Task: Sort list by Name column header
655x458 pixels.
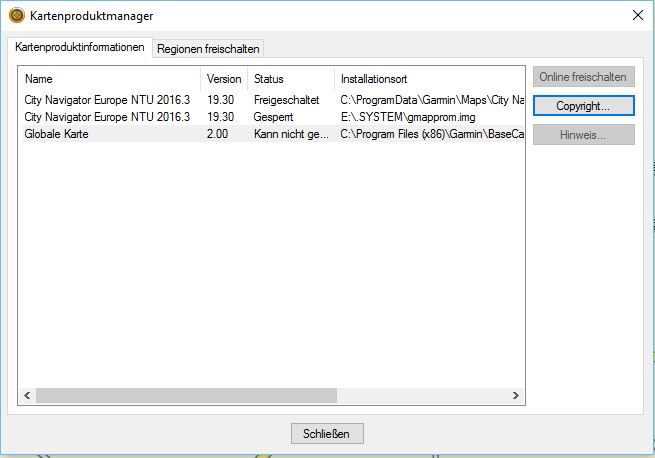Action: click(110, 79)
